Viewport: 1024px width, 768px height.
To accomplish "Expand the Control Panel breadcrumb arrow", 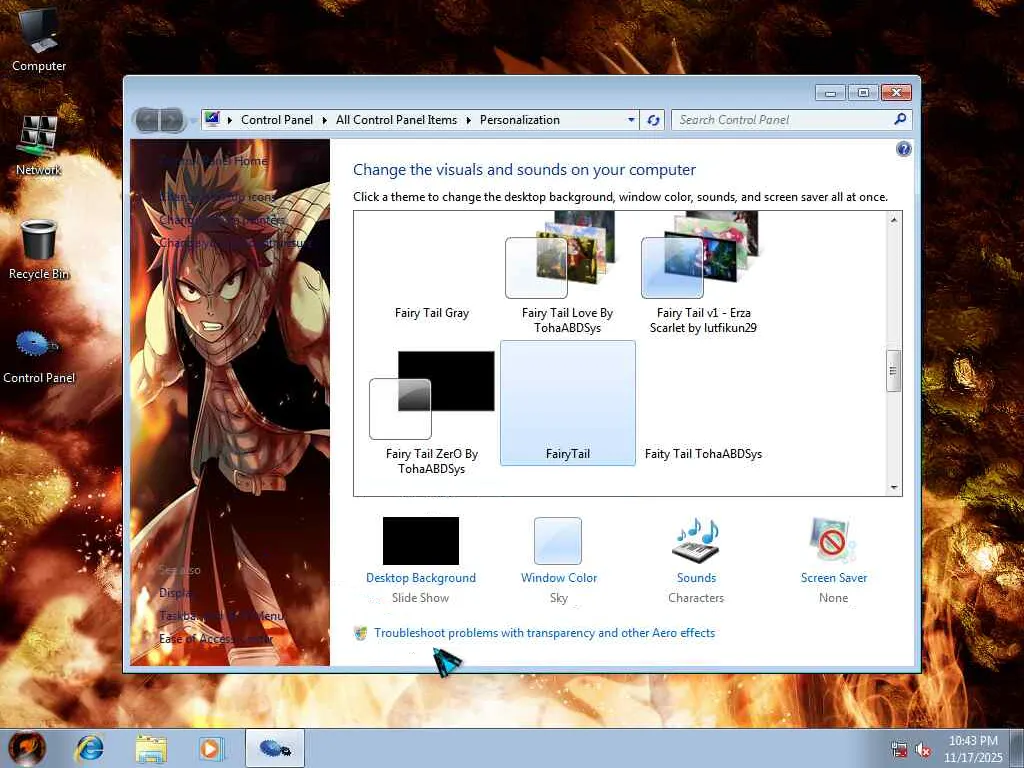I will click(x=325, y=120).
